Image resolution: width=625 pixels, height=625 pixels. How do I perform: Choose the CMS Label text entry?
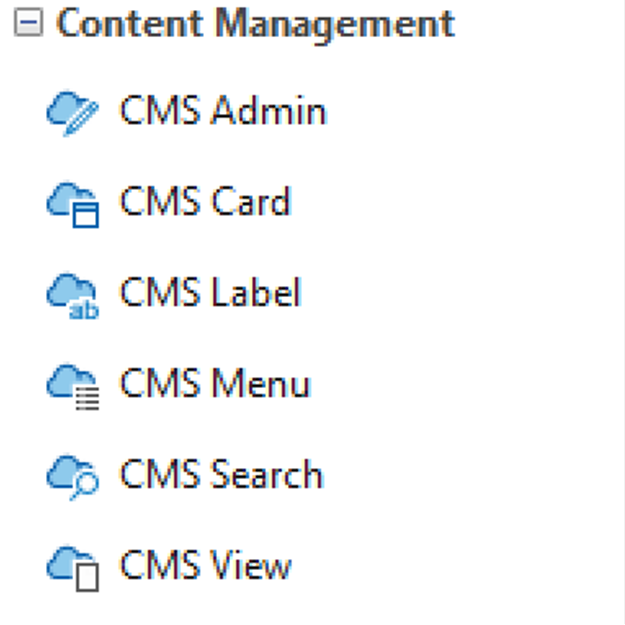click(210, 292)
